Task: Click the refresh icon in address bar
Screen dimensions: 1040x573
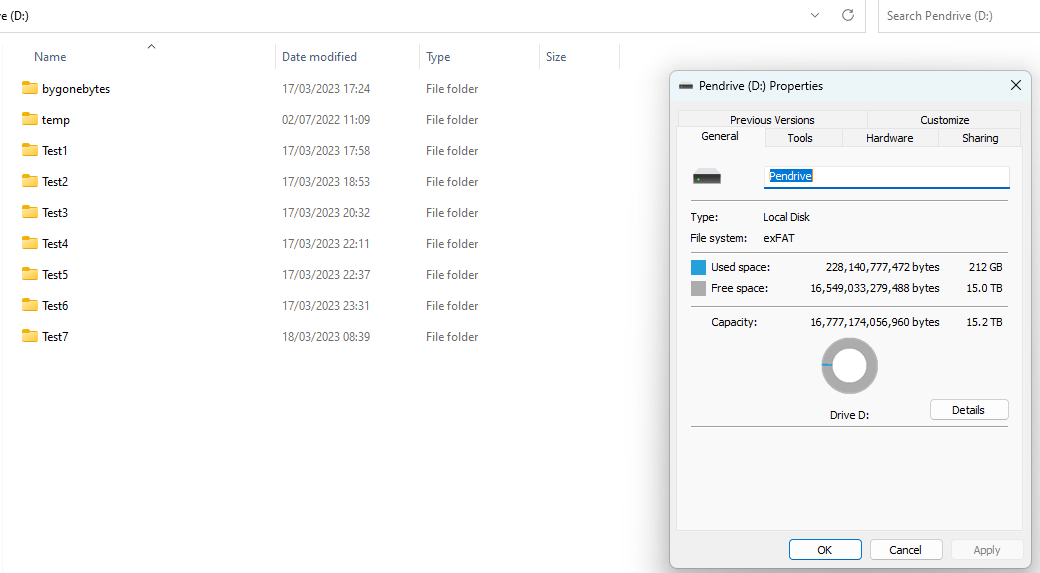Action: click(848, 16)
